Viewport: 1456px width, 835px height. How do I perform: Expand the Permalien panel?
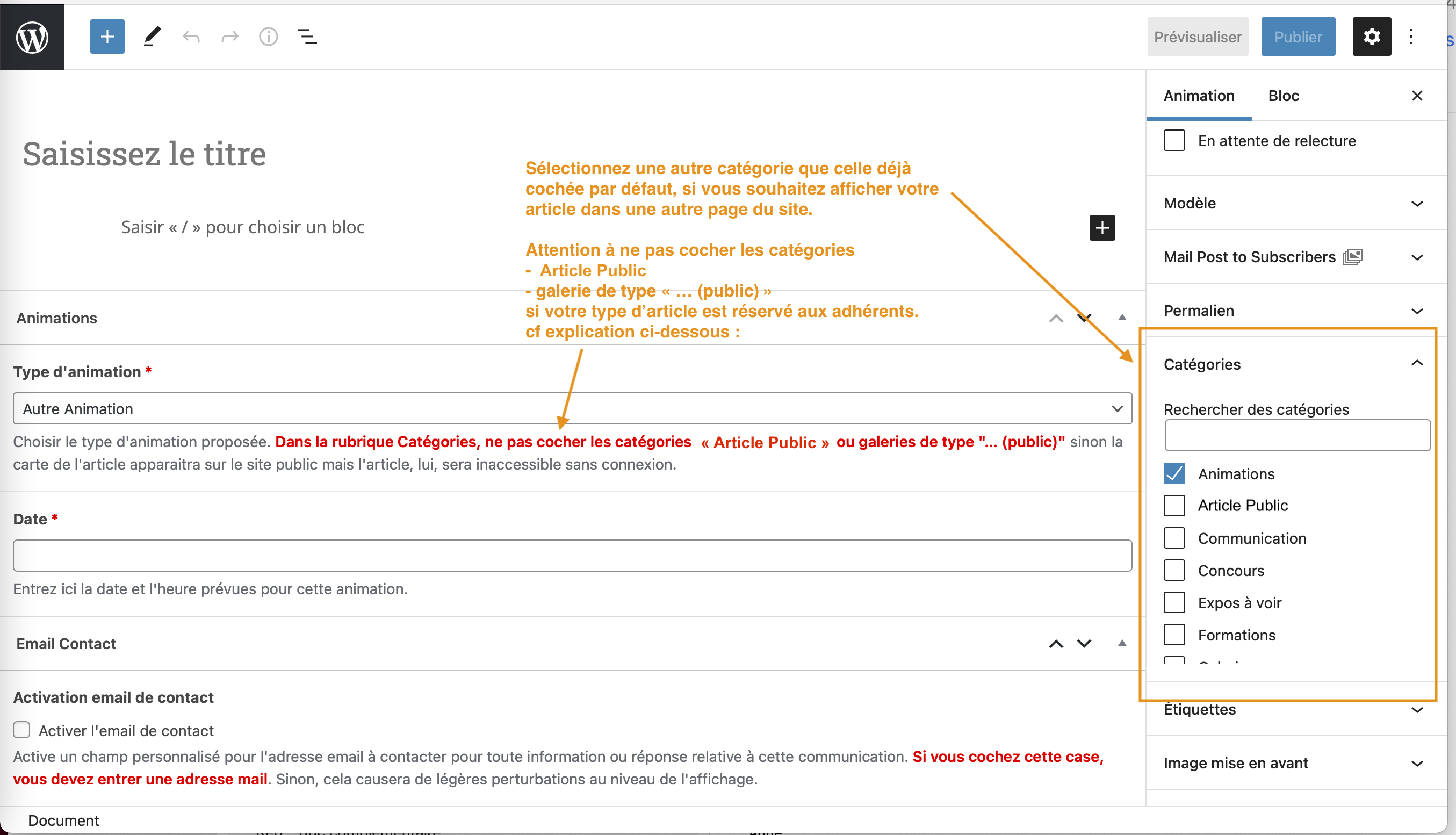(1293, 310)
